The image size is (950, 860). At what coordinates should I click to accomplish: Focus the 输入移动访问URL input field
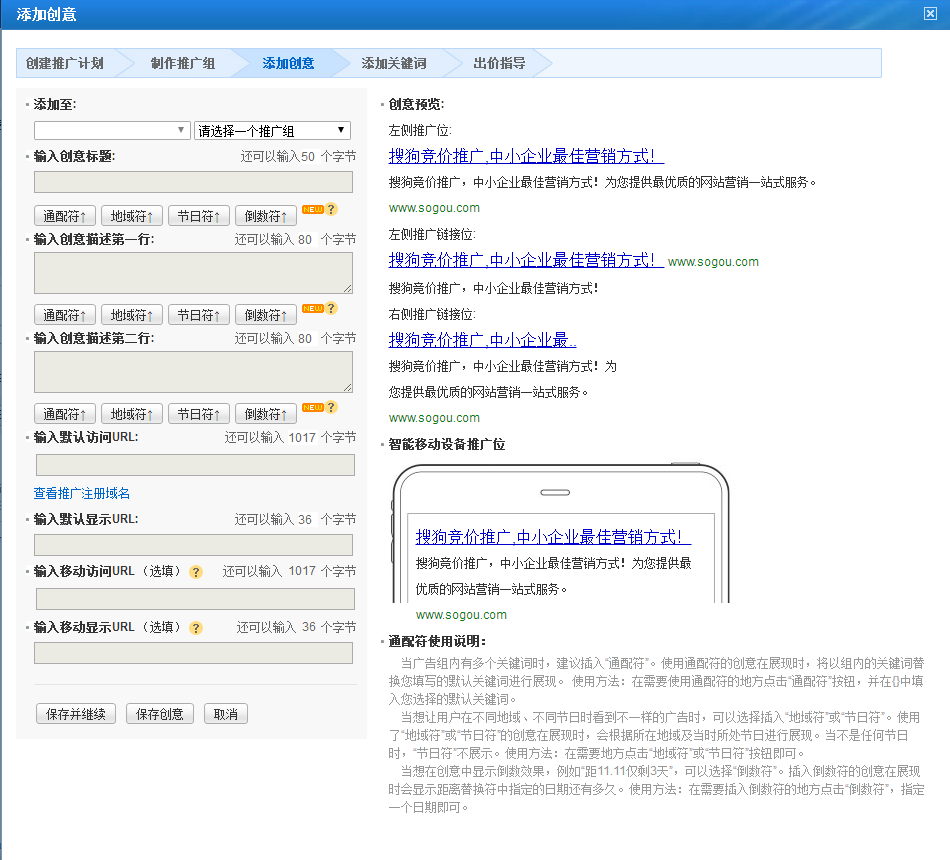[195, 599]
